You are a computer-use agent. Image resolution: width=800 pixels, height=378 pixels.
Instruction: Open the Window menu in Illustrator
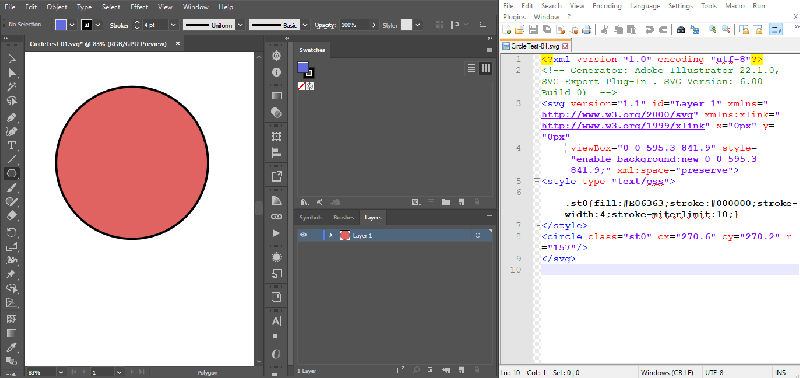pyautogui.click(x=195, y=7)
